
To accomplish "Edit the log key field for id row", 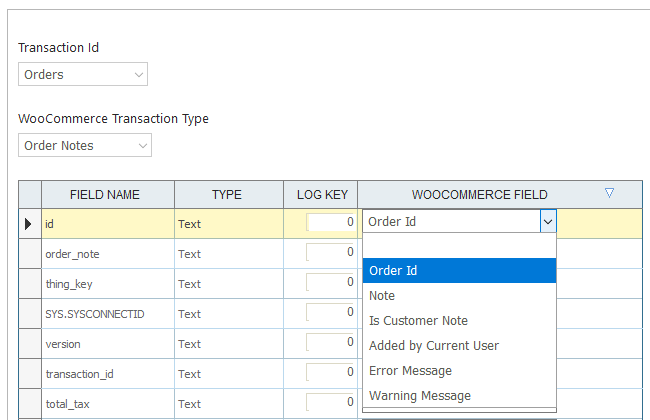I will pyautogui.click(x=330, y=222).
